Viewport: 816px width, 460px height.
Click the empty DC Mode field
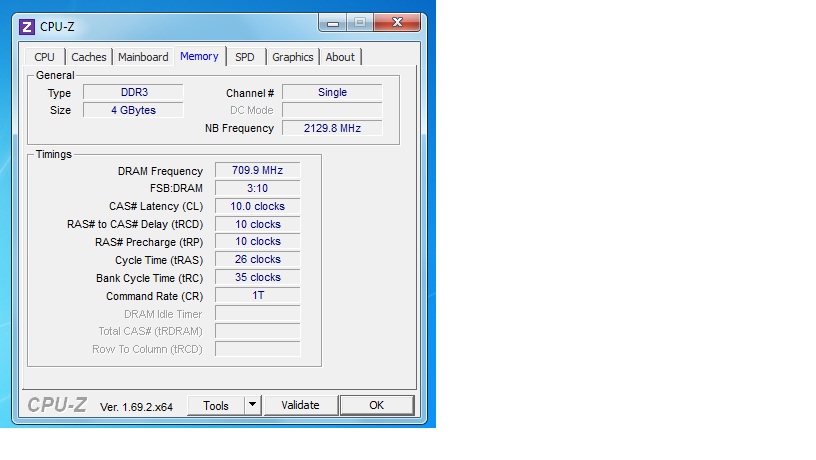point(332,110)
